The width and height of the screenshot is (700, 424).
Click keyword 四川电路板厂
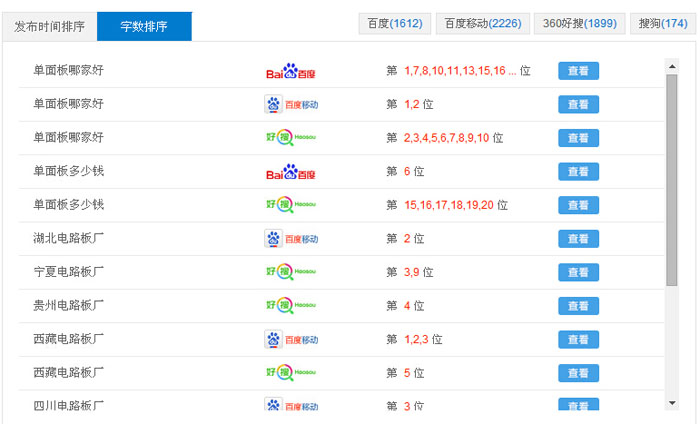coord(68,406)
